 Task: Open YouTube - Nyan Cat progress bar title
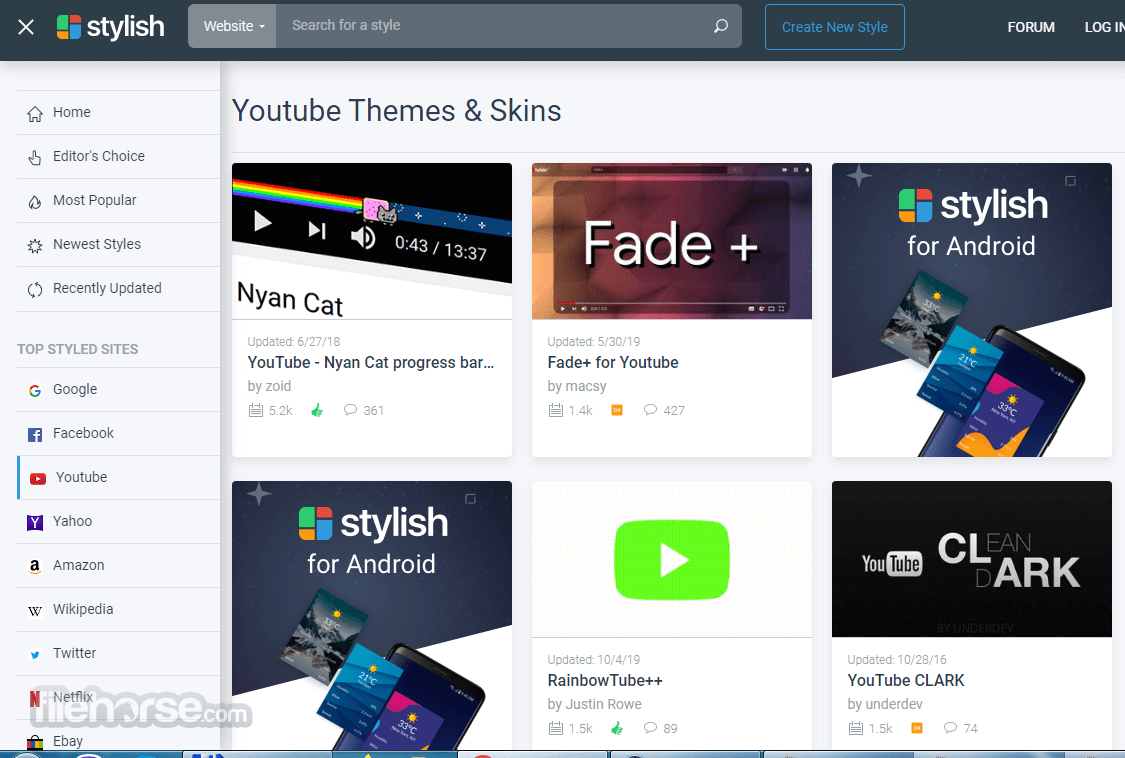click(371, 362)
